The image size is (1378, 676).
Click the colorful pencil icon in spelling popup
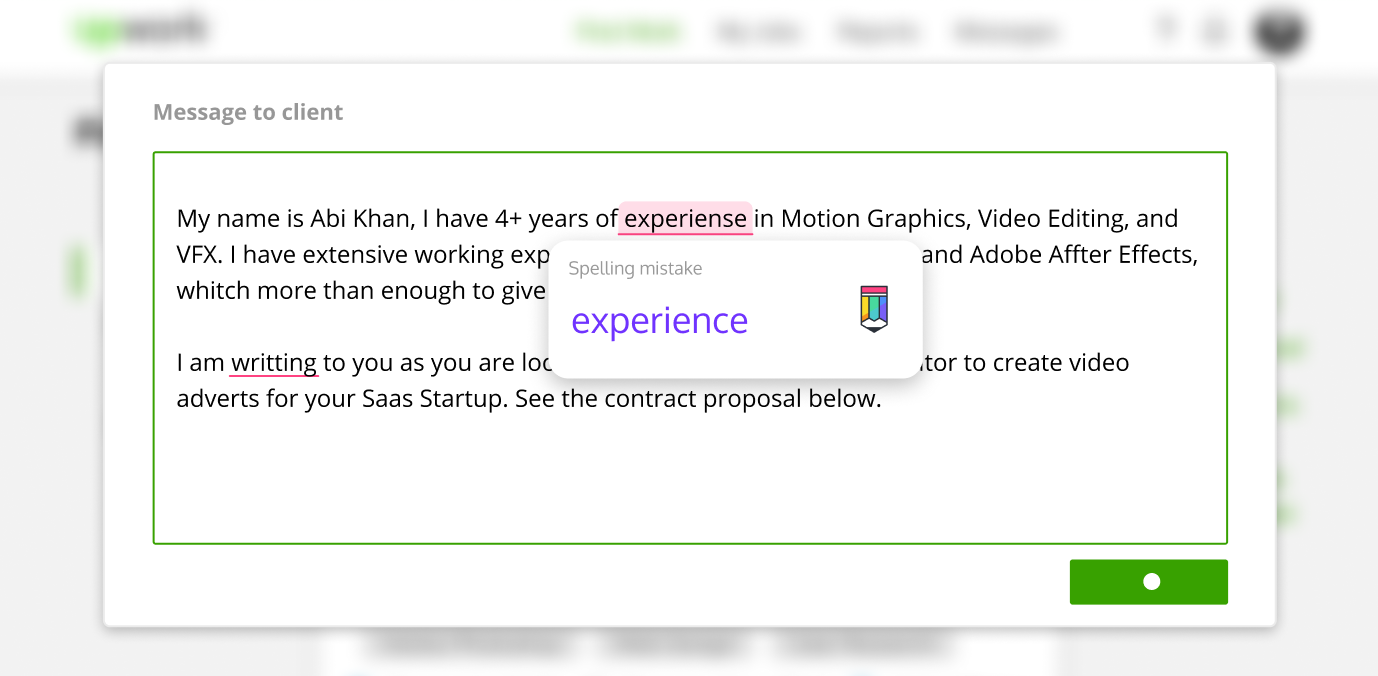coord(874,309)
